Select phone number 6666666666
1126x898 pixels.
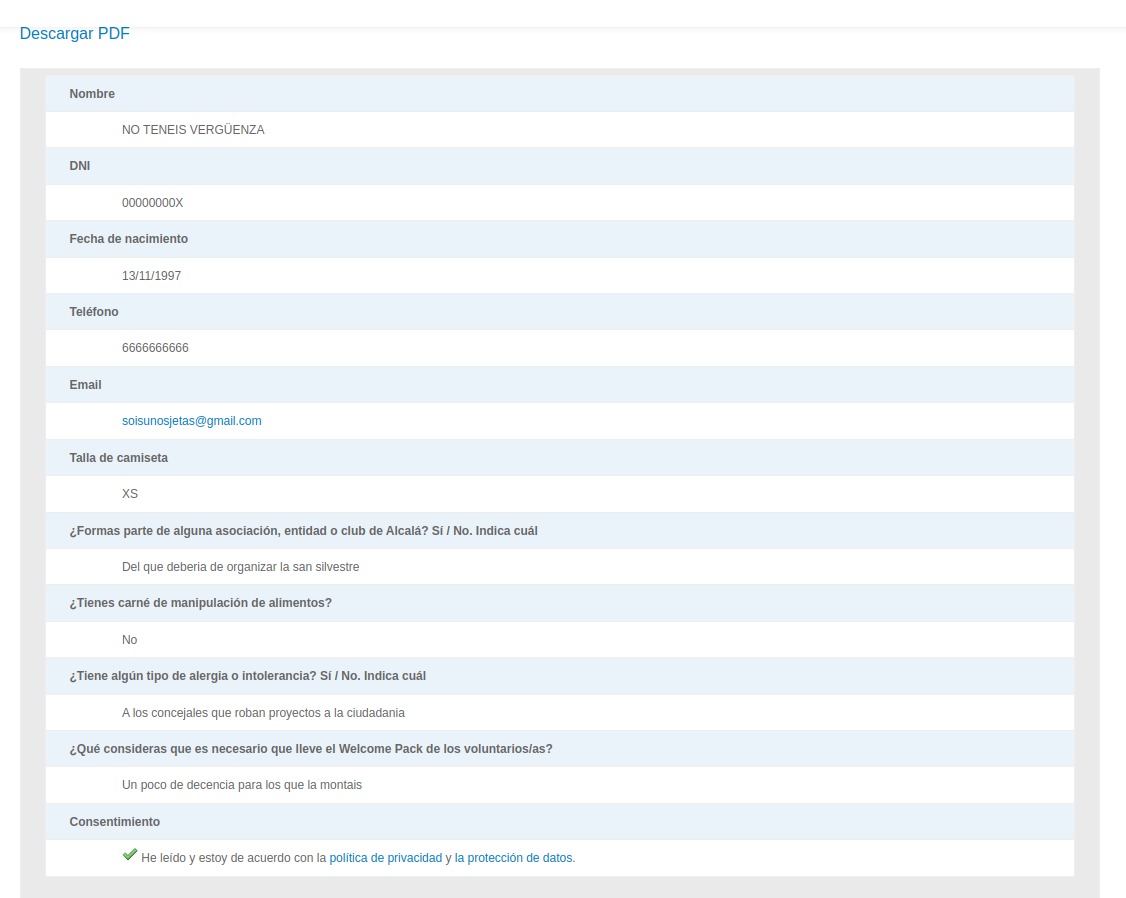[x=155, y=348]
